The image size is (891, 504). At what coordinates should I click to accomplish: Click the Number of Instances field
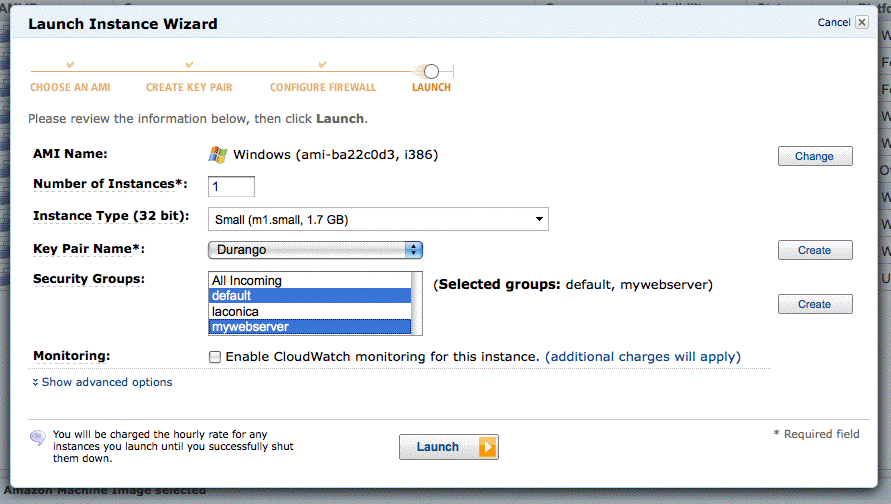point(231,187)
